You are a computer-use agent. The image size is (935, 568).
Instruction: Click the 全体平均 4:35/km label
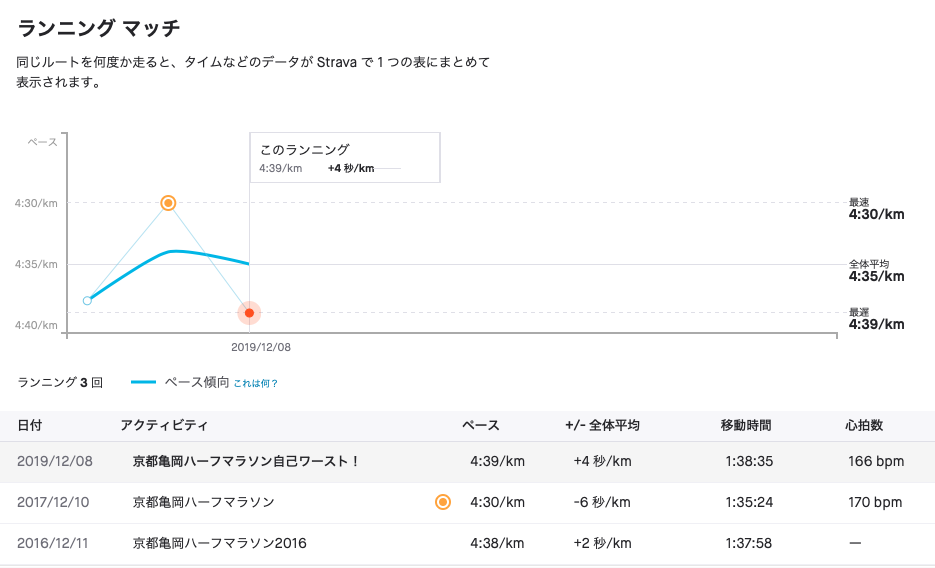point(877,271)
